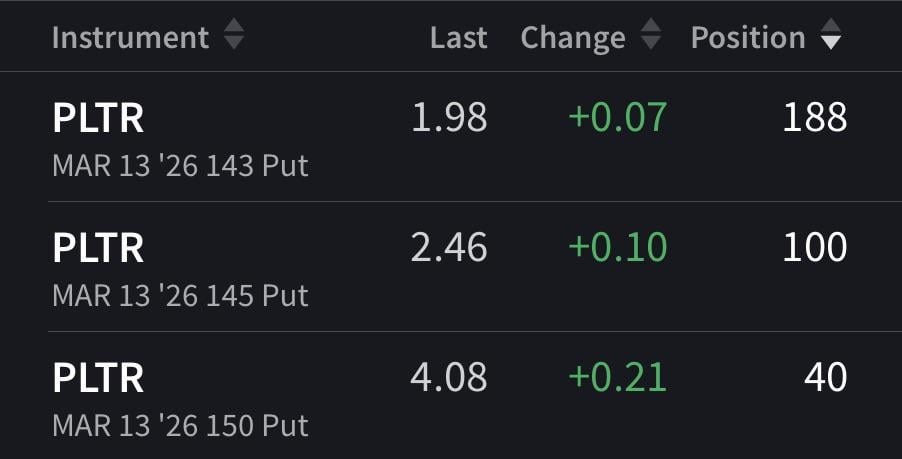Click the position value 188

coord(814,118)
